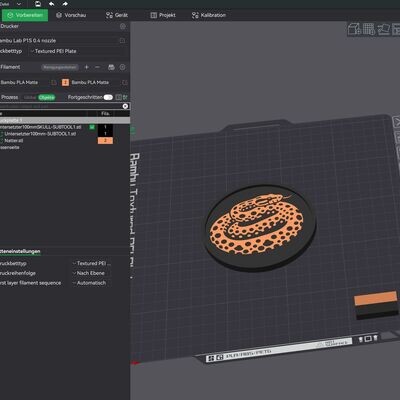400x400 pixels.
Task: Select the Druckplatte 1 row
Action: point(65,120)
